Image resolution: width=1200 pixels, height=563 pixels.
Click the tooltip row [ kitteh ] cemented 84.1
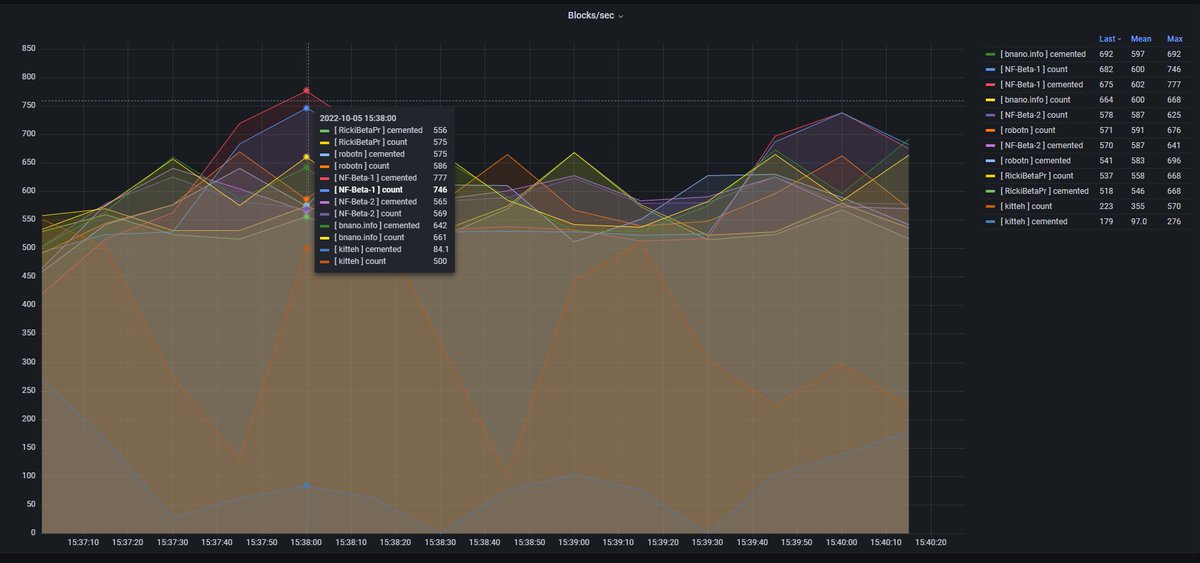[384, 249]
